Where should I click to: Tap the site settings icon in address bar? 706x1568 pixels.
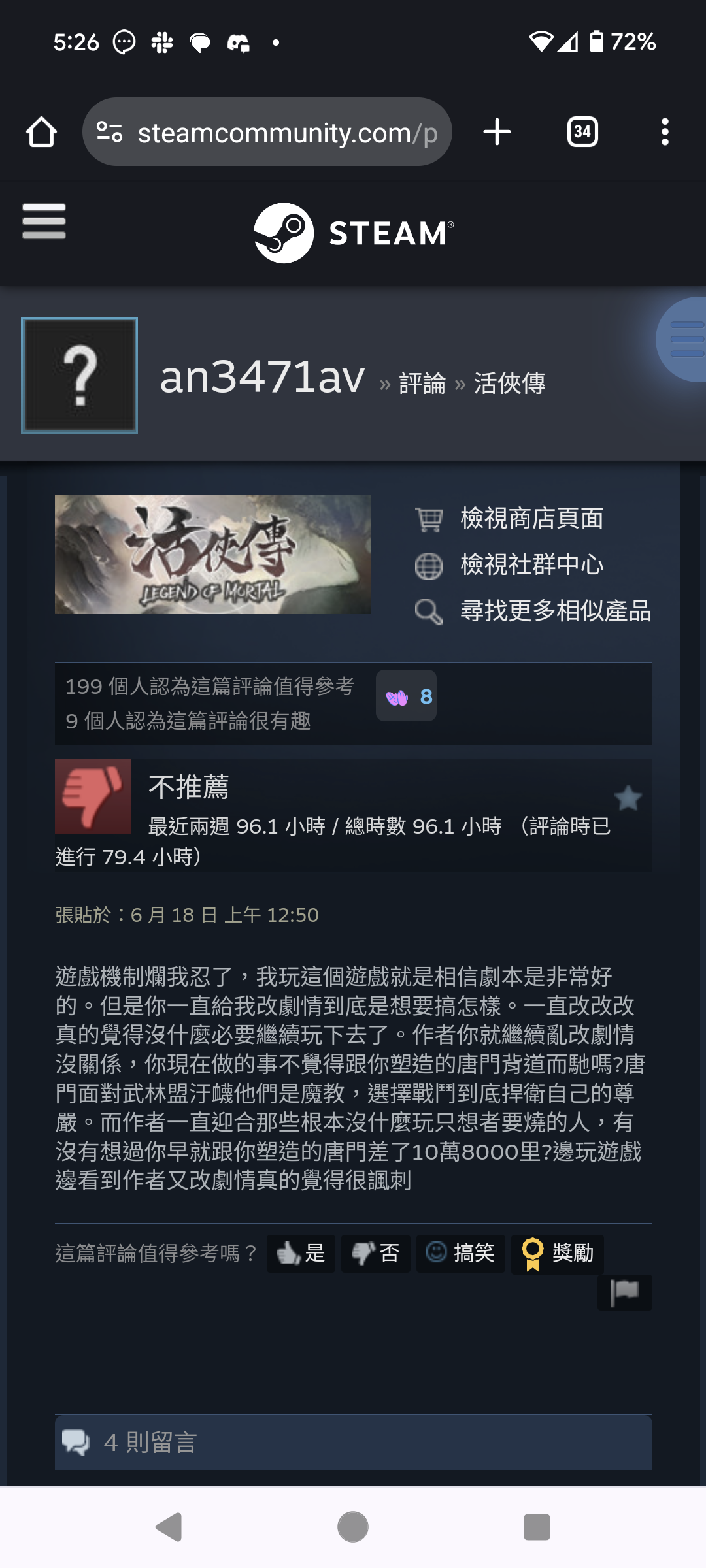(110, 132)
